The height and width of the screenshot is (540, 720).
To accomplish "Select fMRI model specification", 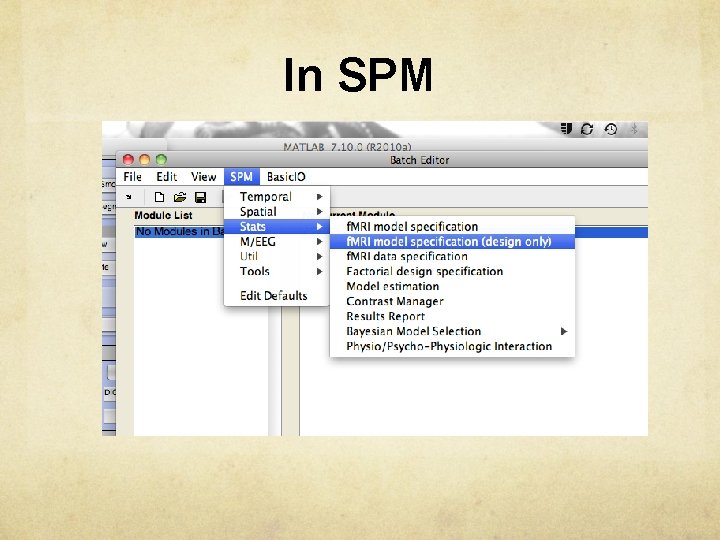I will click(x=452, y=226).
